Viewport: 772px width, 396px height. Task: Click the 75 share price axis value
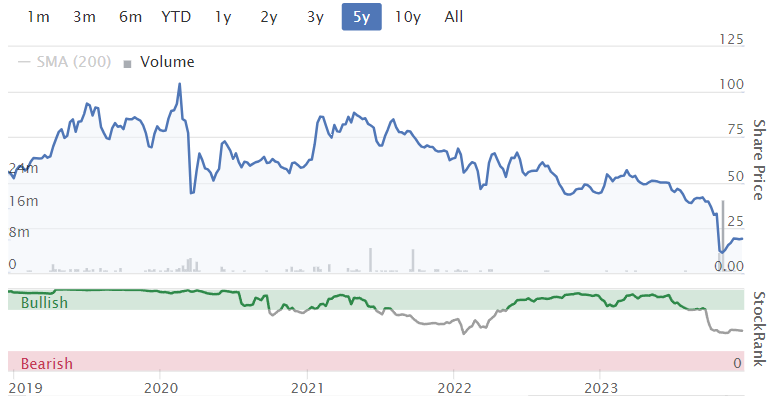pos(735,130)
